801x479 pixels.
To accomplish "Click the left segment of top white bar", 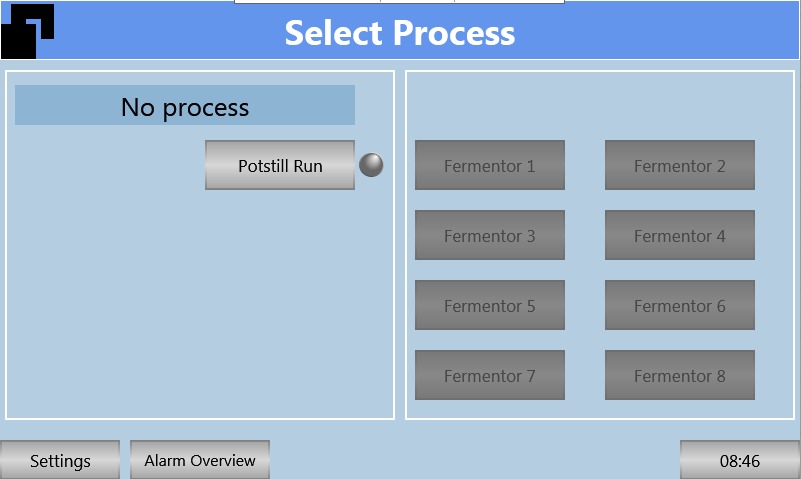I will pyautogui.click(x=307, y=1).
